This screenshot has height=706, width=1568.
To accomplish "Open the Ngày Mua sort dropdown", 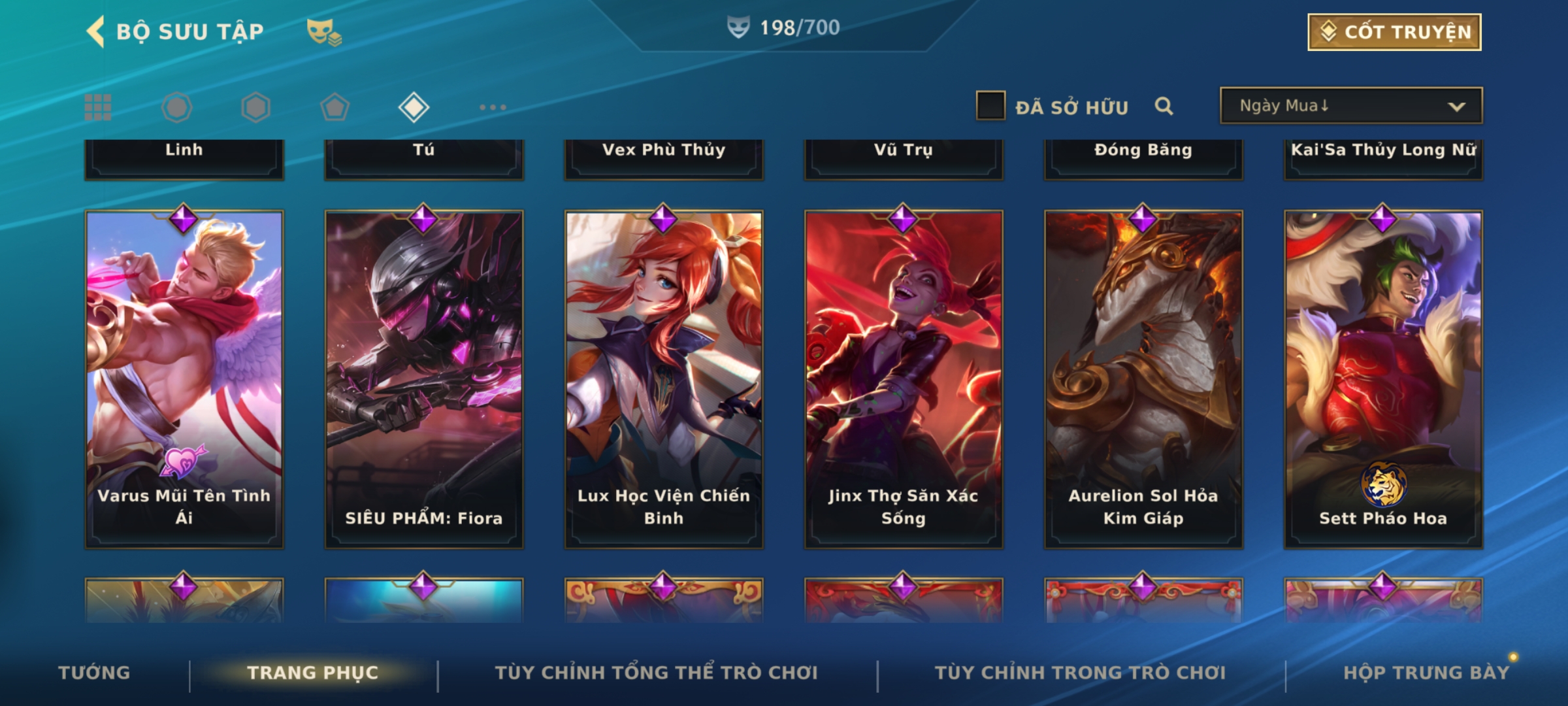I will tap(1351, 106).
